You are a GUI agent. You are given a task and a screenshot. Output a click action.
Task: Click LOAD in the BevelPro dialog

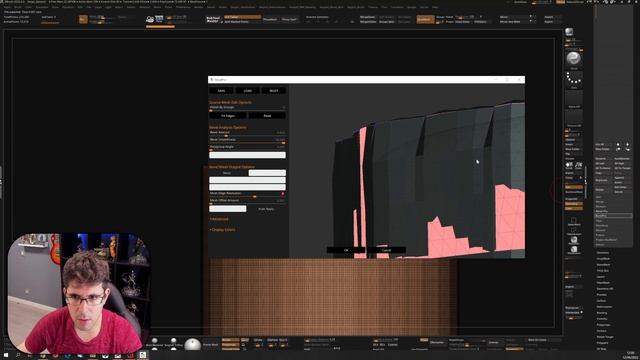click(x=247, y=91)
